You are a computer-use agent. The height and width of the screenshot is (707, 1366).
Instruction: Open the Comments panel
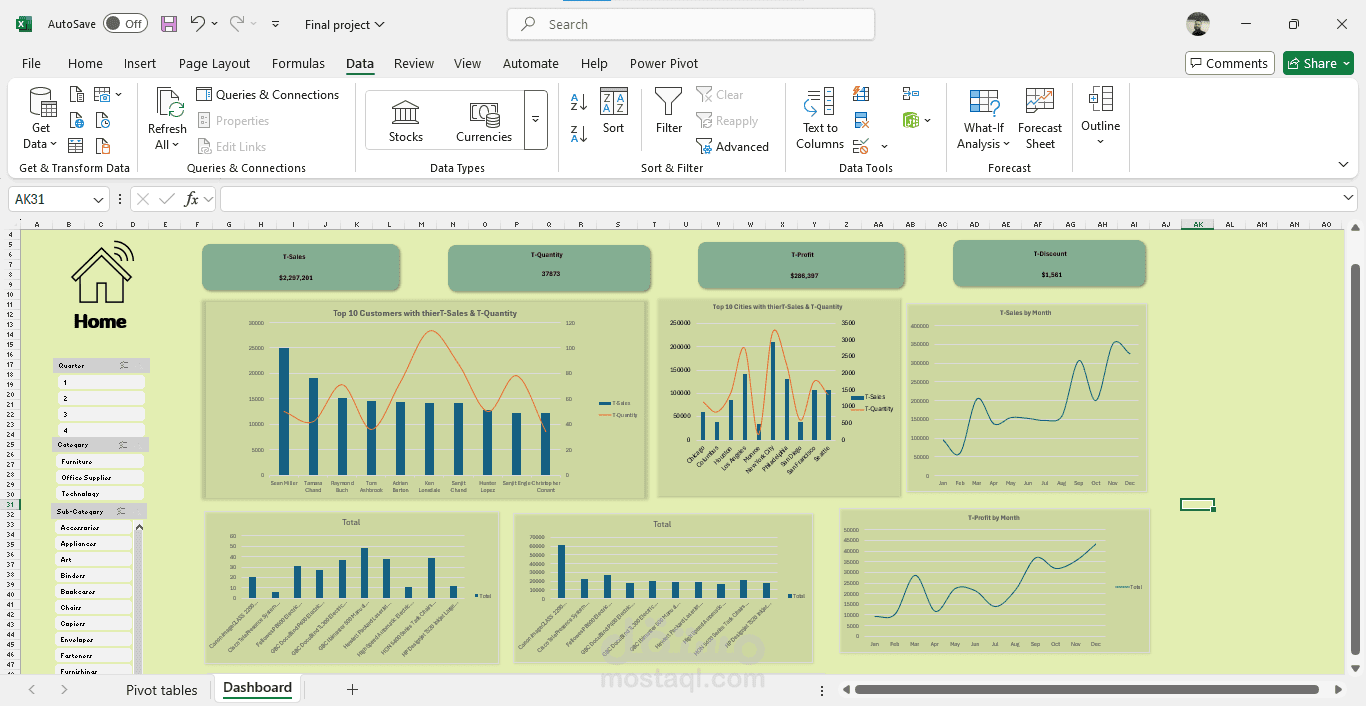[x=1229, y=62]
